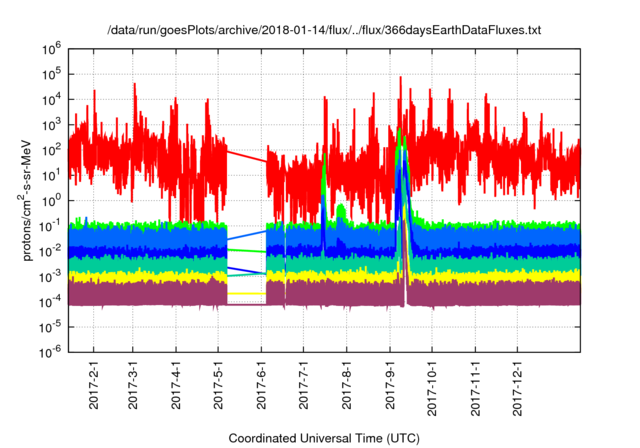The image size is (640, 448).
Task: Select the 10^3 y-axis label
Action: click(51, 125)
